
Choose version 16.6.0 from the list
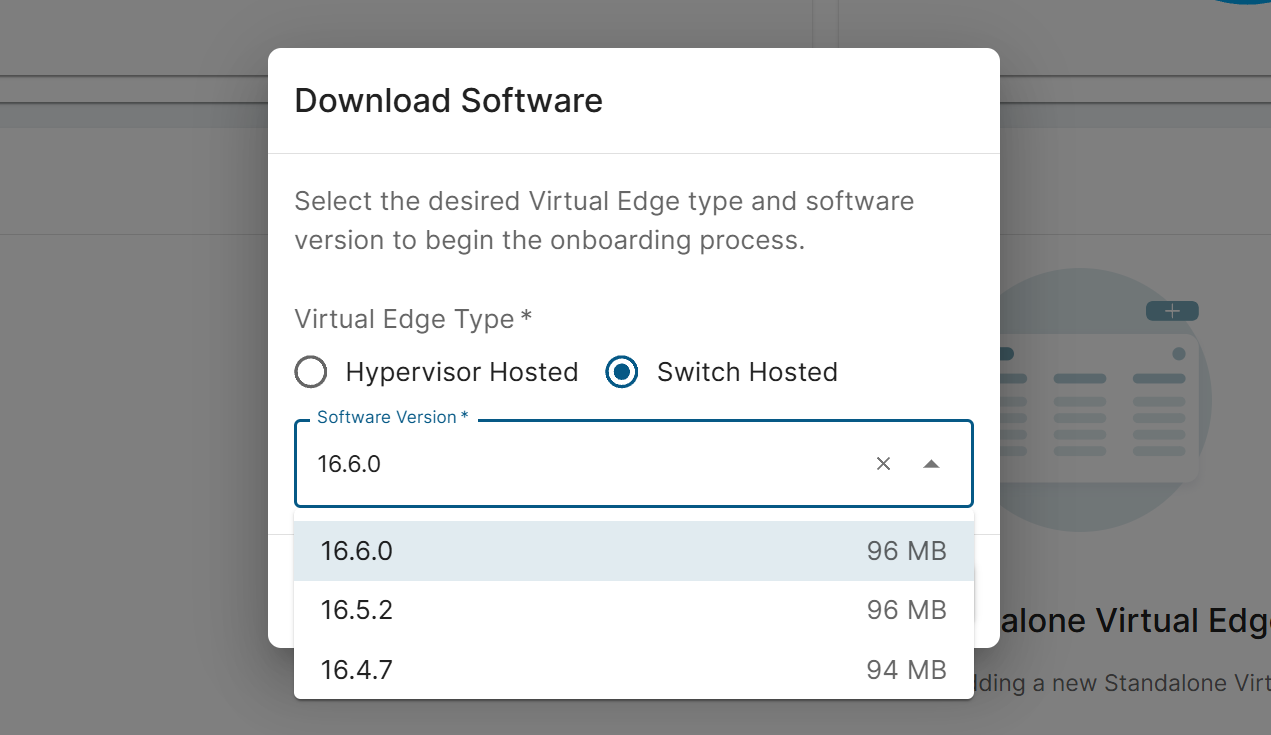pos(357,551)
